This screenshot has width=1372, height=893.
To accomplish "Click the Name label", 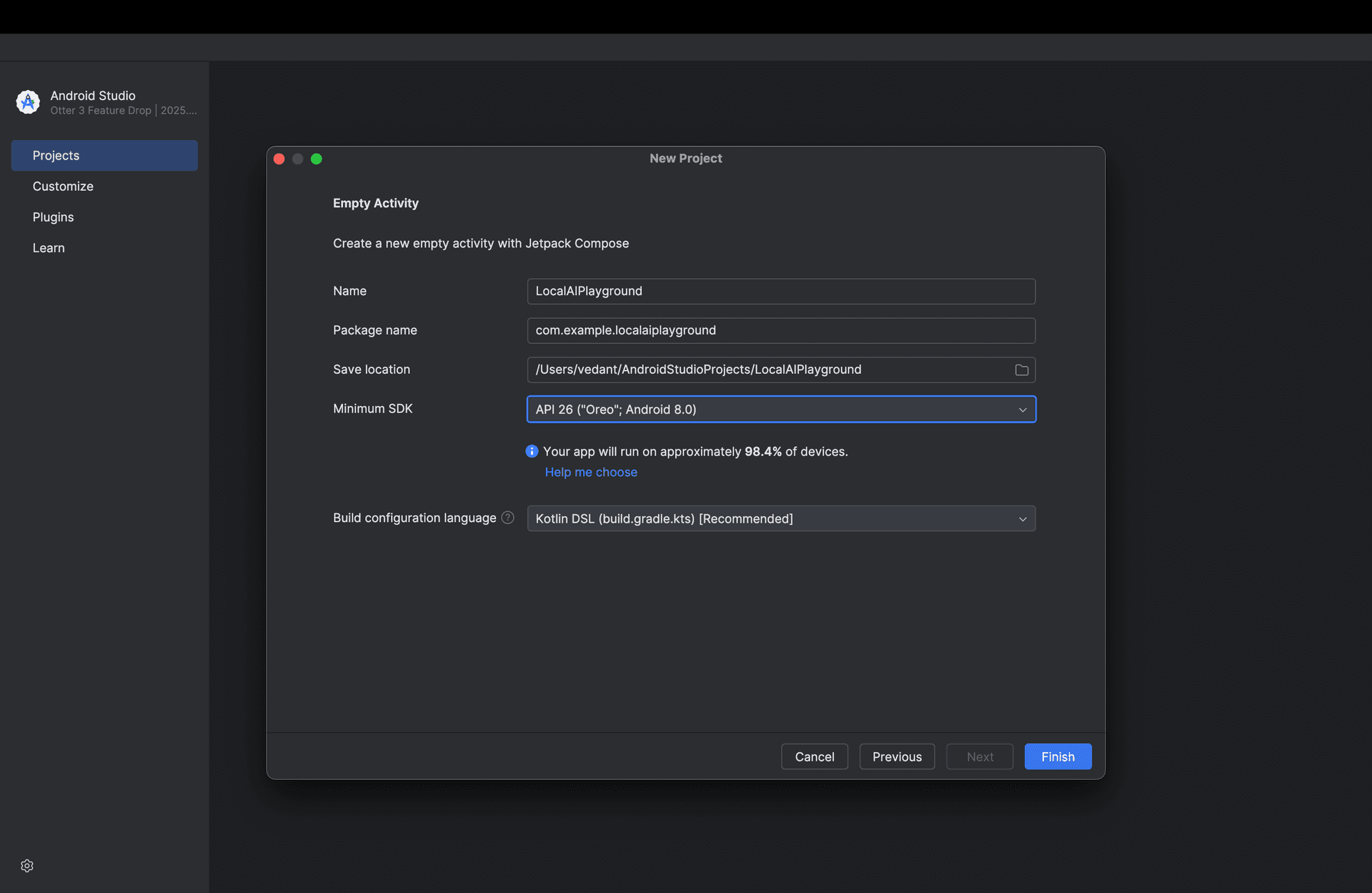I will [349, 290].
